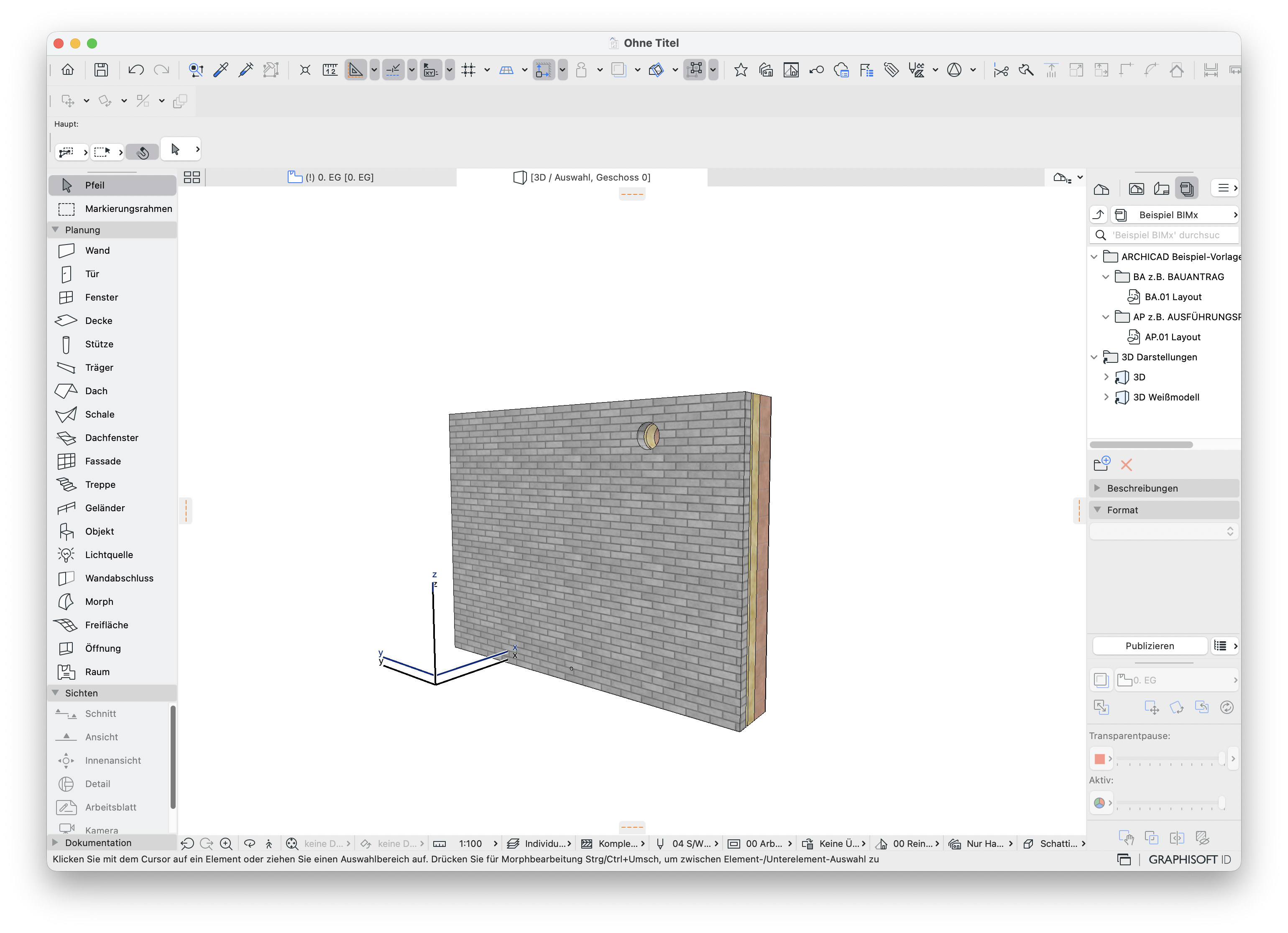
Task: Open the Project Map navigator tab
Action: pyautogui.click(x=1102, y=189)
